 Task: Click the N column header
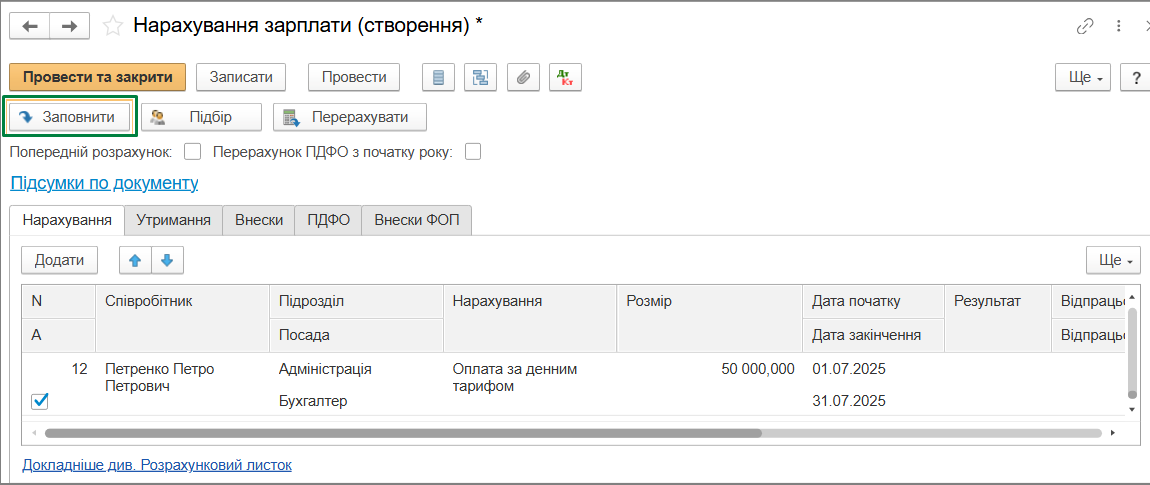59,302
